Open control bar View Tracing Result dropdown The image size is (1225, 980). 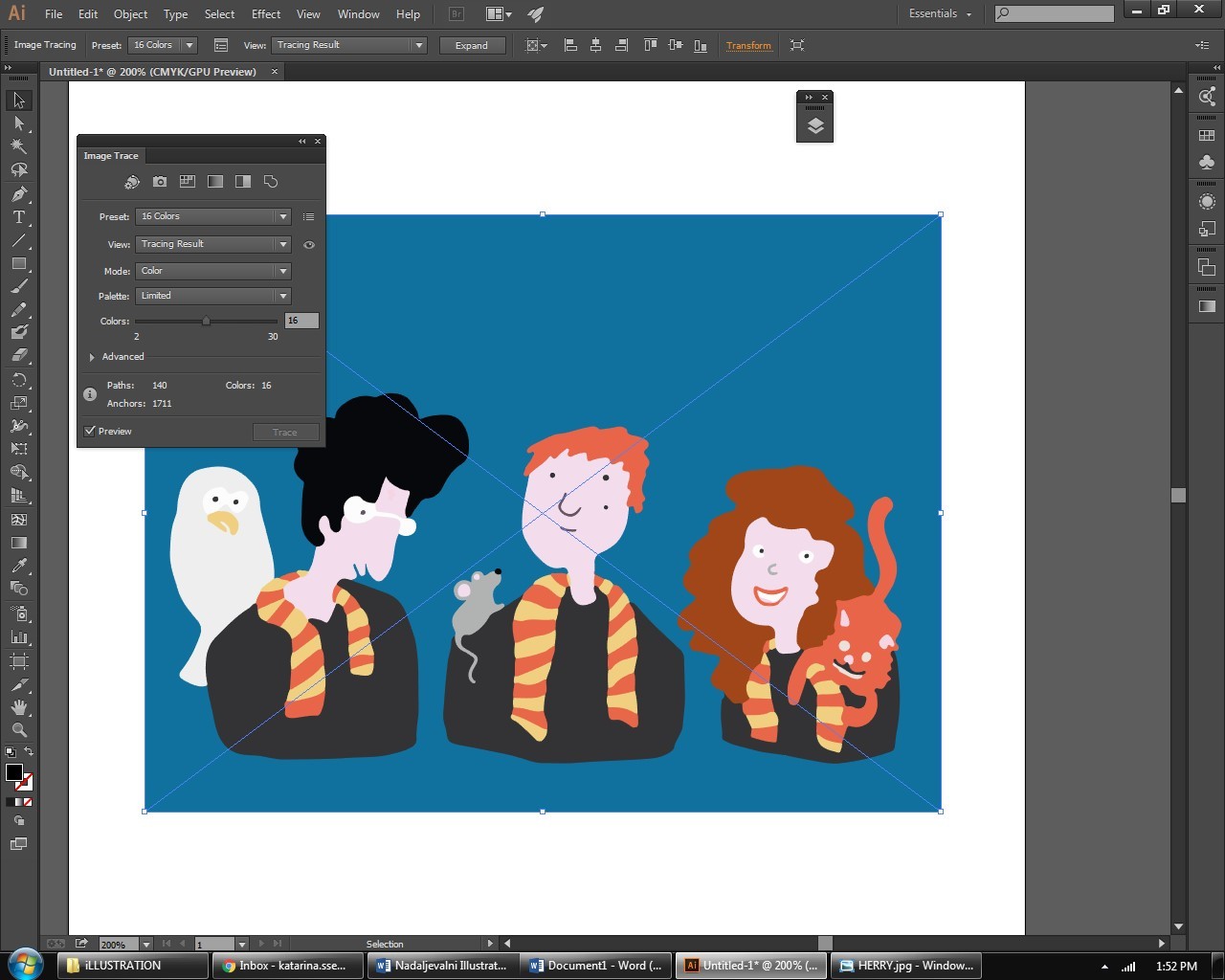tap(348, 45)
